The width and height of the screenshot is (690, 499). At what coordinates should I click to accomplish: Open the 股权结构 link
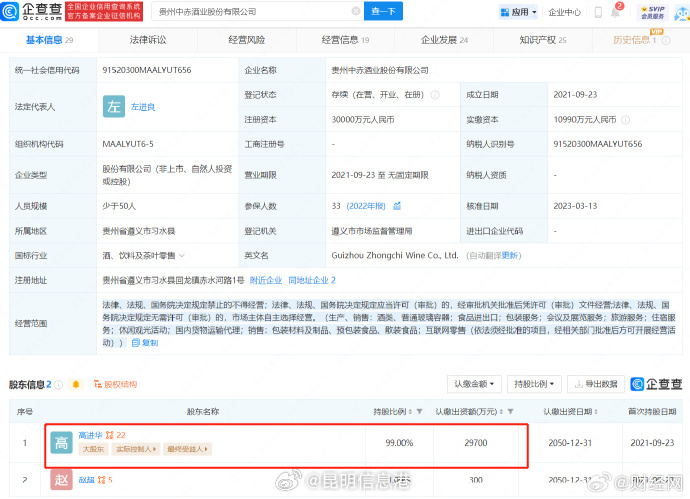pyautogui.click(x=116, y=385)
